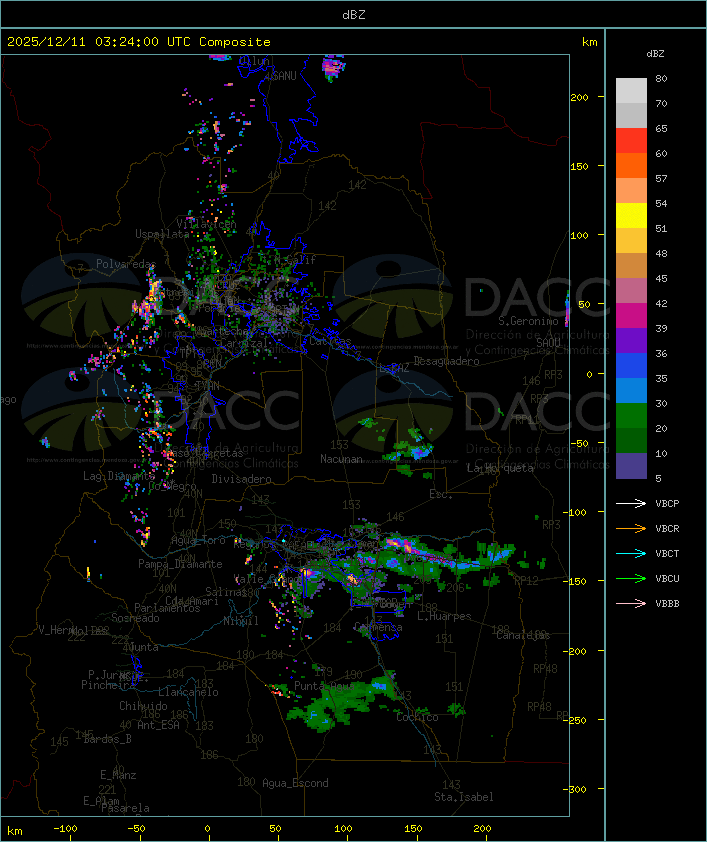707x842 pixels.
Task: Click the 150 tick on the horizontal axis
Action: tap(413, 829)
